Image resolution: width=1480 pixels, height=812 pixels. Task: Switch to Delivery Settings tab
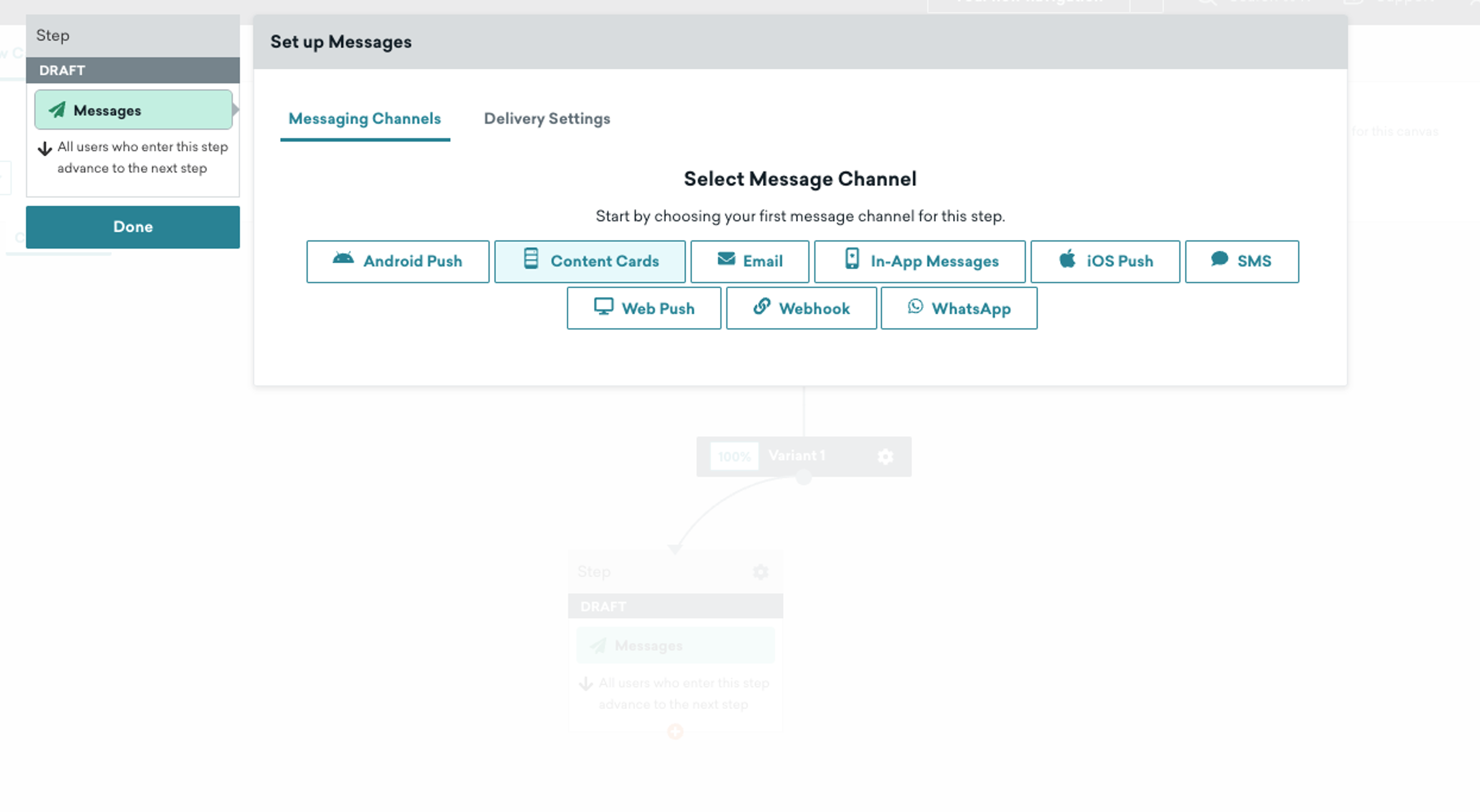(x=547, y=118)
